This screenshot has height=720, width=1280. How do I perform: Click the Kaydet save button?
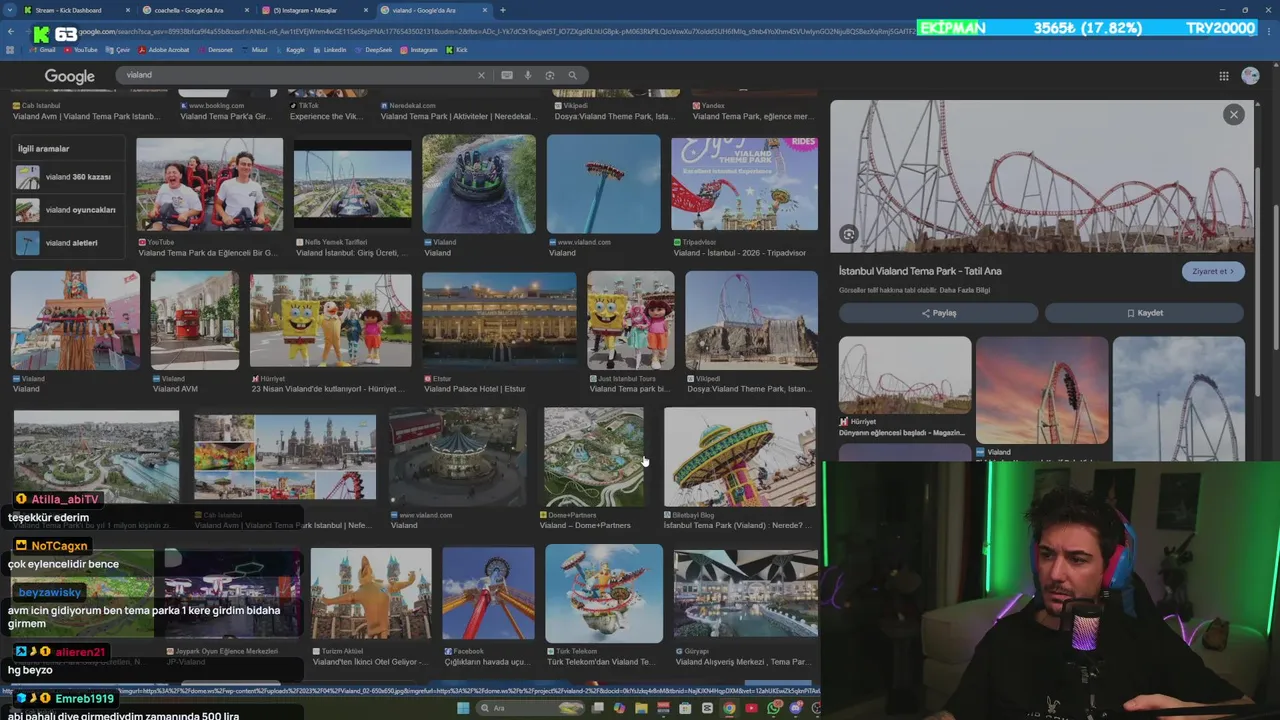pos(1145,313)
